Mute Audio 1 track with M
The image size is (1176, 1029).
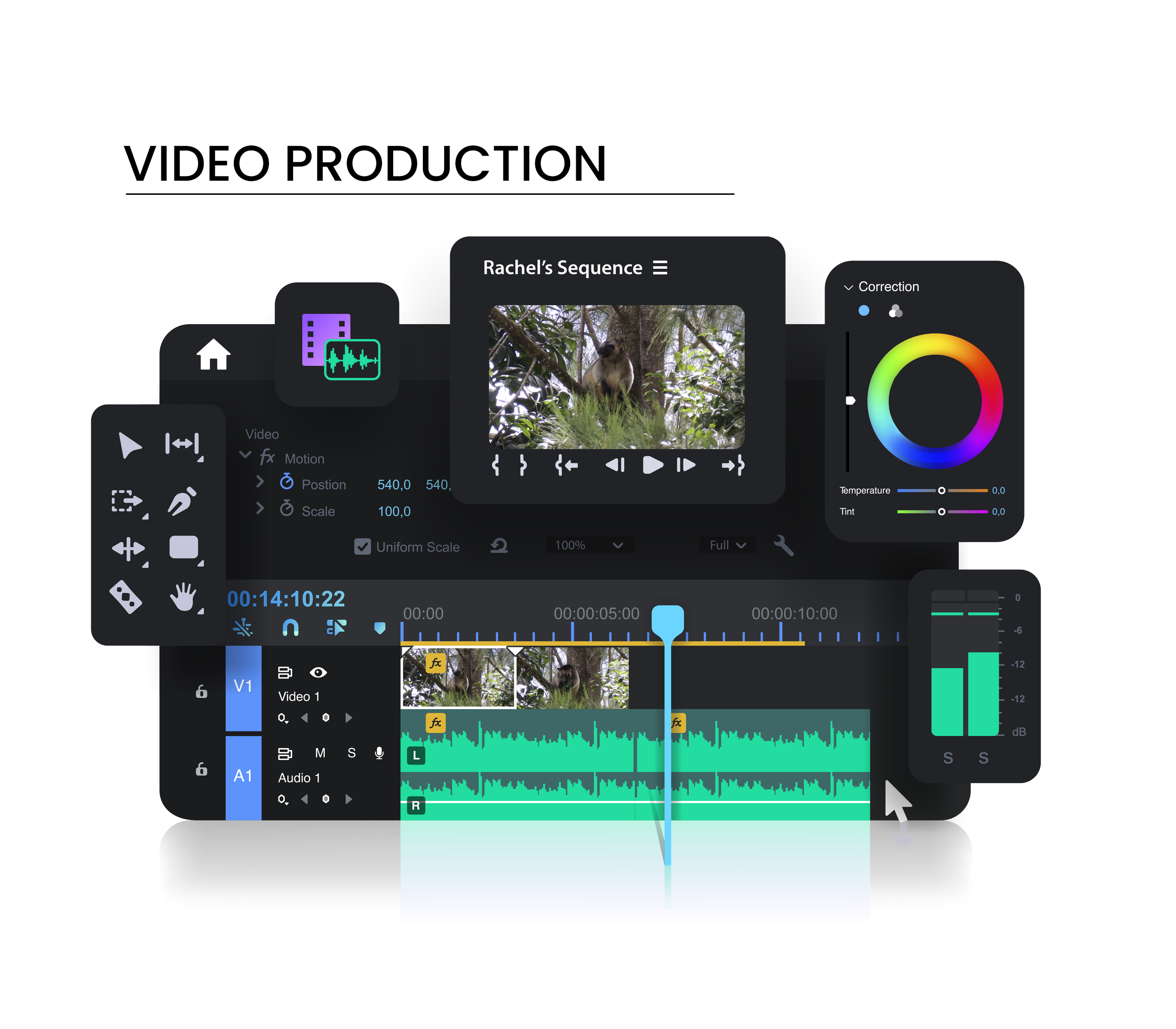coord(320,753)
